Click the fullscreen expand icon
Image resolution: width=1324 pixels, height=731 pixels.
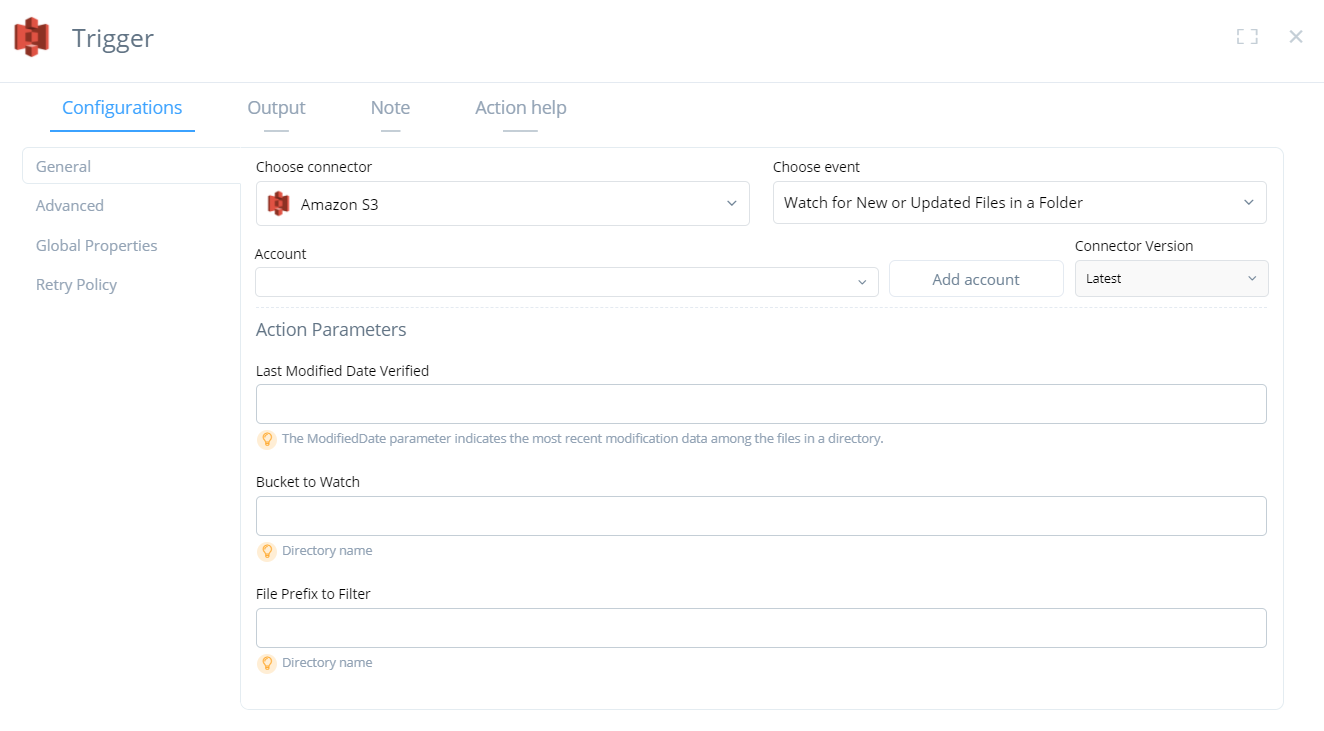[x=1247, y=36]
